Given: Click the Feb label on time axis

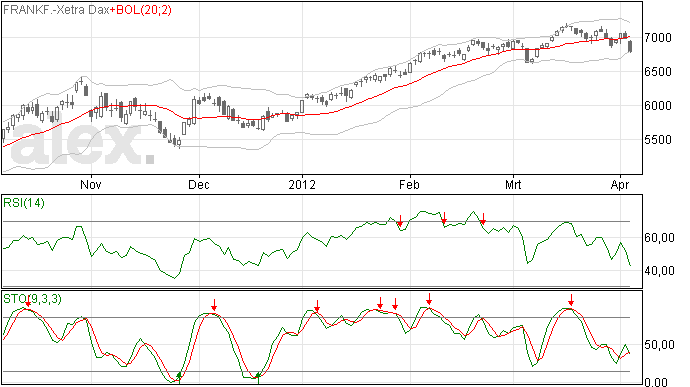Looking at the screenshot, I should [x=409, y=185].
